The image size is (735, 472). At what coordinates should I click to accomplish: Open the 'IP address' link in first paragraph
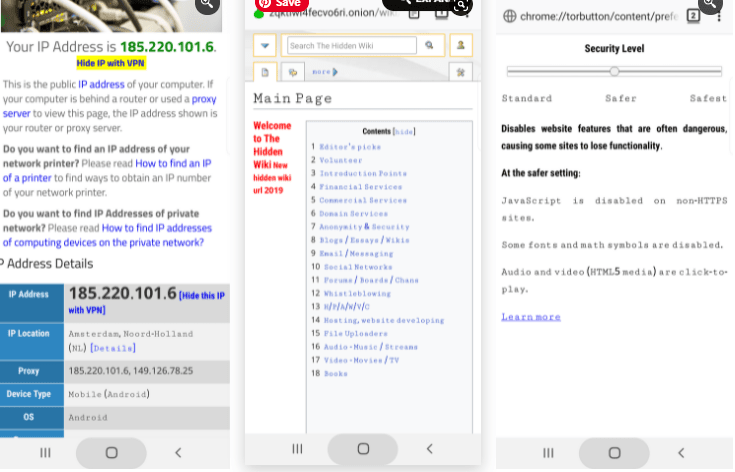(x=101, y=84)
